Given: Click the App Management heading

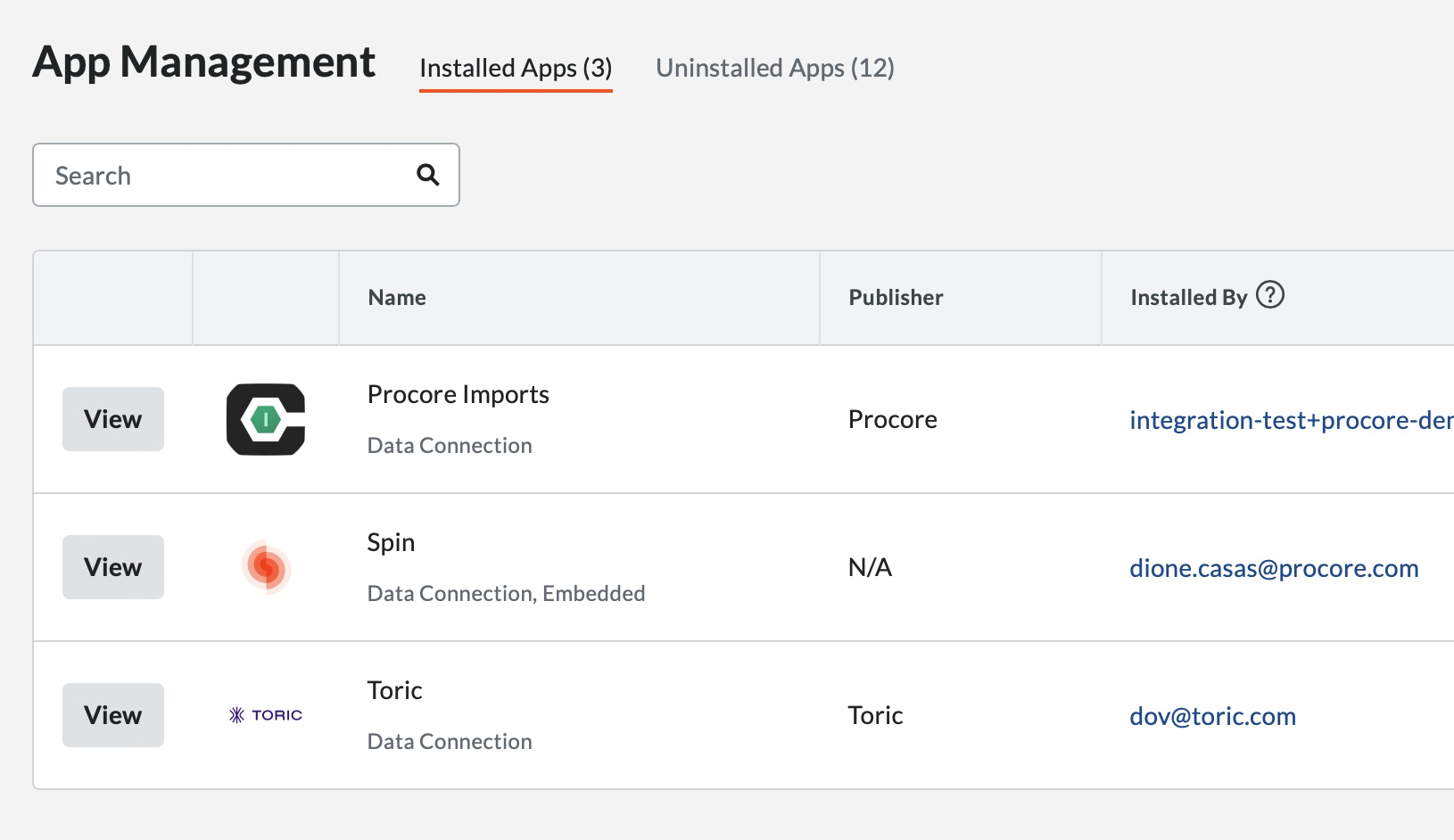Looking at the screenshot, I should click(204, 62).
